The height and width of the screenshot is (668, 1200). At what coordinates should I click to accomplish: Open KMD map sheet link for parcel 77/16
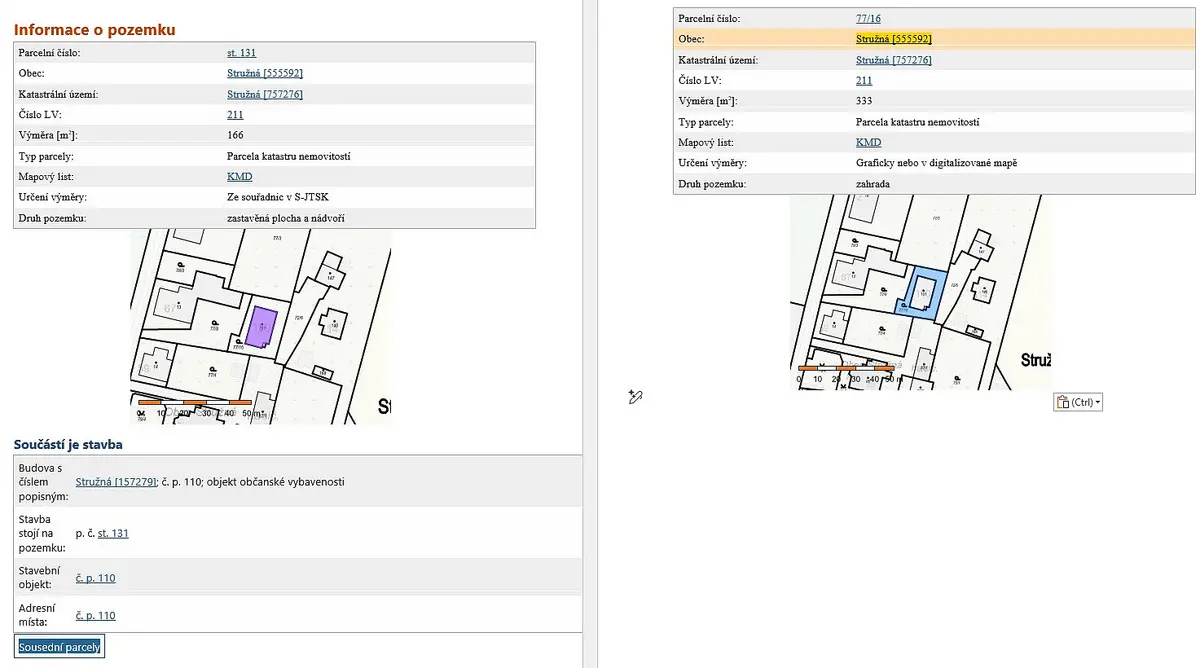tap(869, 143)
